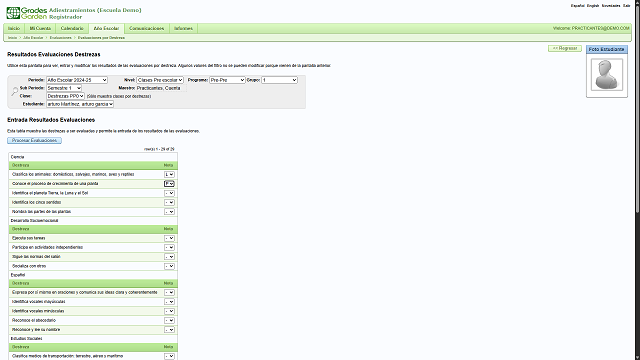Click the Foto Estudiante panel header

[607, 49]
